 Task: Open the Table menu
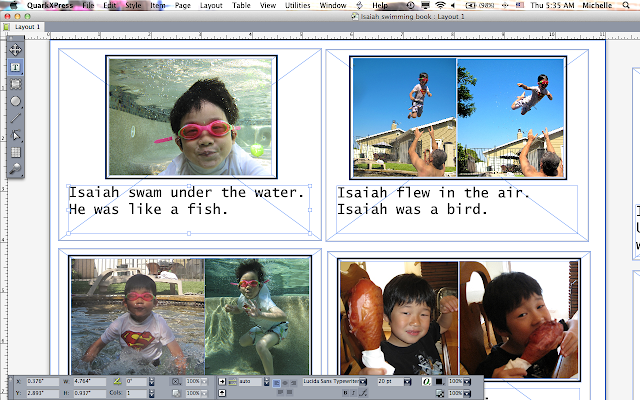pyautogui.click(x=241, y=5)
